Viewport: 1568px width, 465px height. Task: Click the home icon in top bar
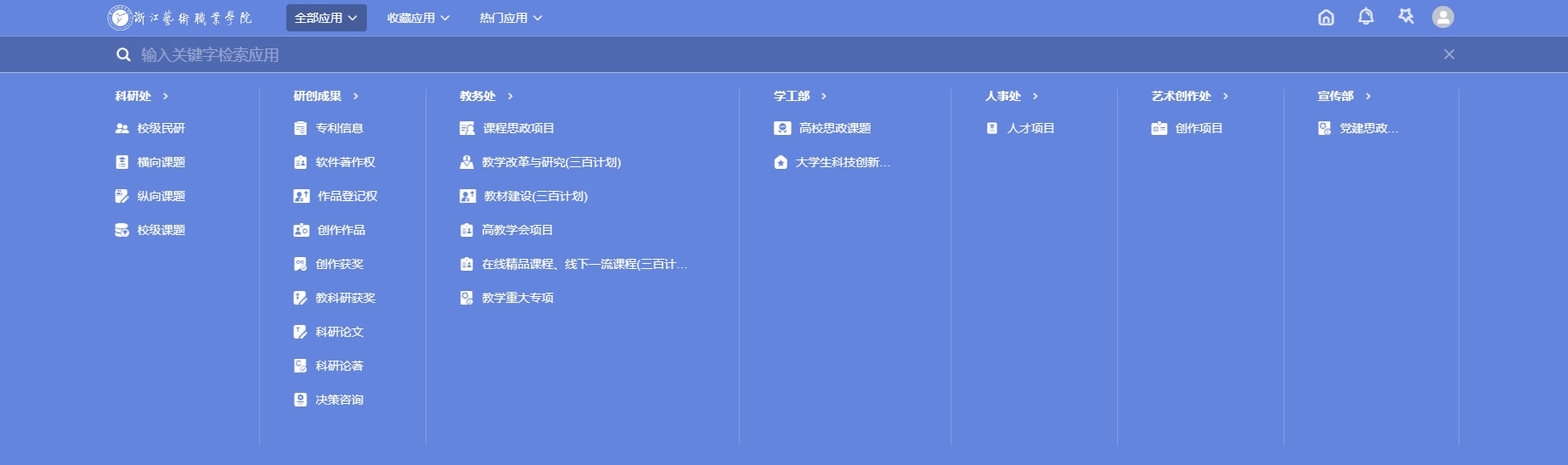[x=1325, y=17]
